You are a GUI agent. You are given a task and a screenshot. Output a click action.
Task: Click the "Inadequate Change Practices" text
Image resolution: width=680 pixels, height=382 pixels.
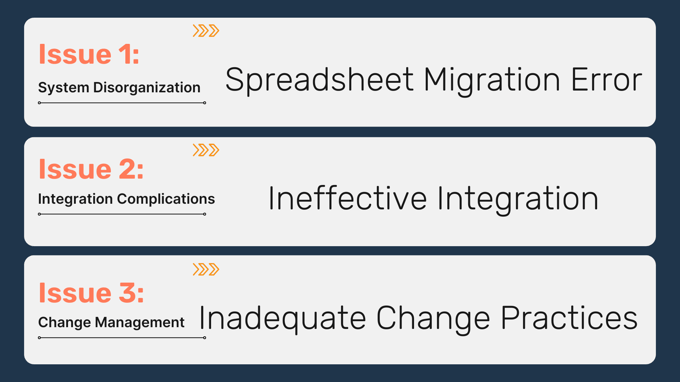pyautogui.click(x=418, y=319)
